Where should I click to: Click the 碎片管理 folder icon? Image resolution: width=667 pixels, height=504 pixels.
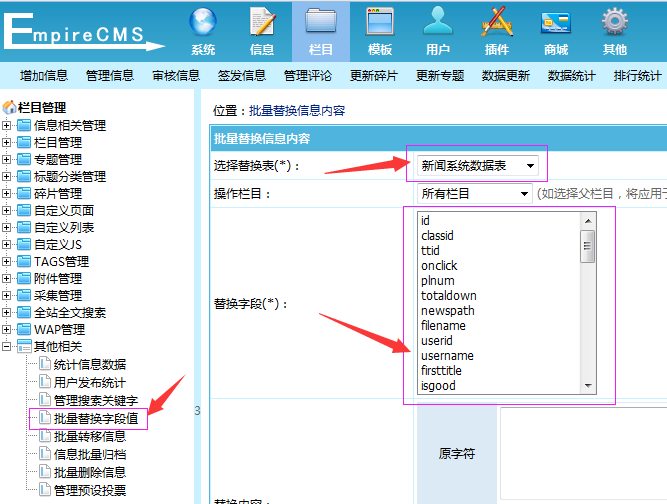[24, 193]
